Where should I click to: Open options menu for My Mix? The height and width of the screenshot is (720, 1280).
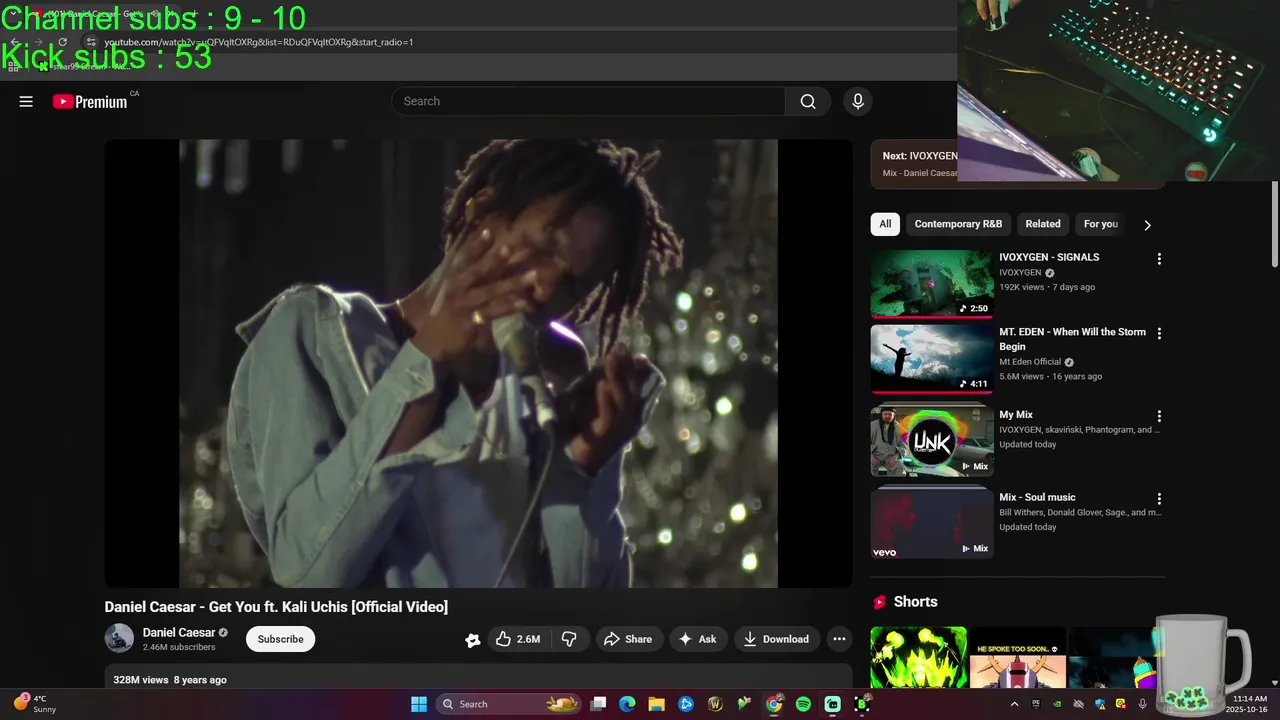[x=1159, y=416]
